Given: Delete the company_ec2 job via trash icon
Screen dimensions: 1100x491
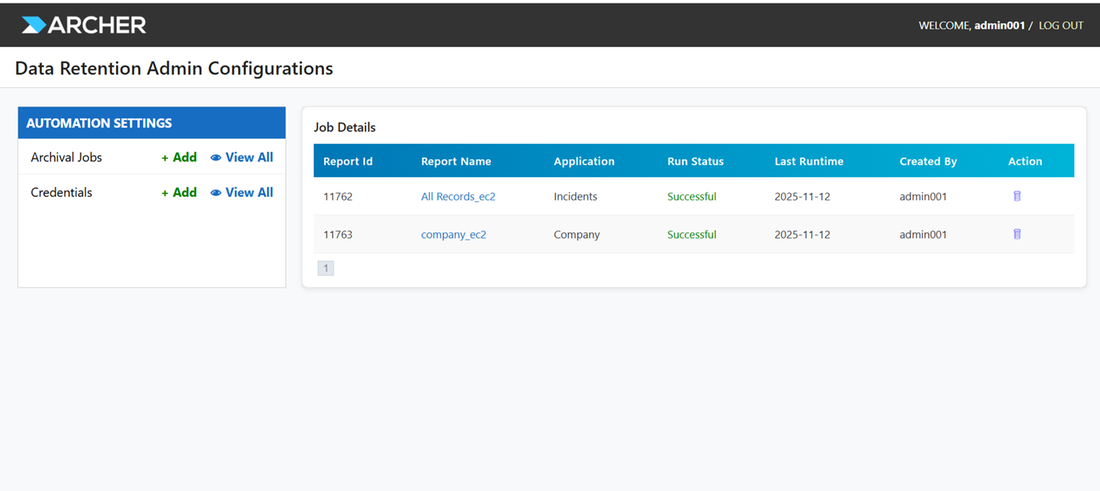Looking at the screenshot, I should pos(1017,234).
